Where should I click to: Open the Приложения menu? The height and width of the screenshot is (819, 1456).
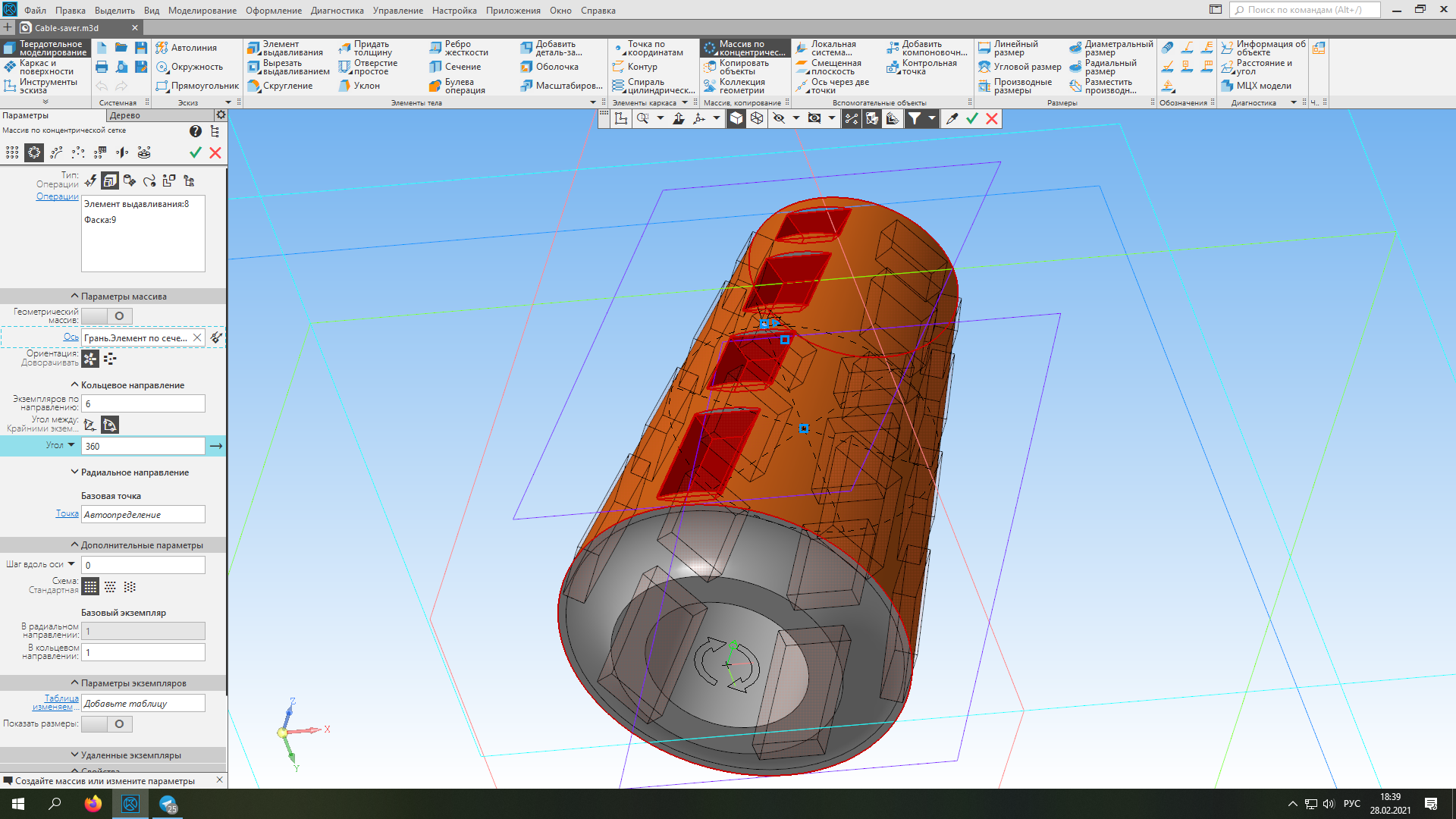(x=513, y=11)
